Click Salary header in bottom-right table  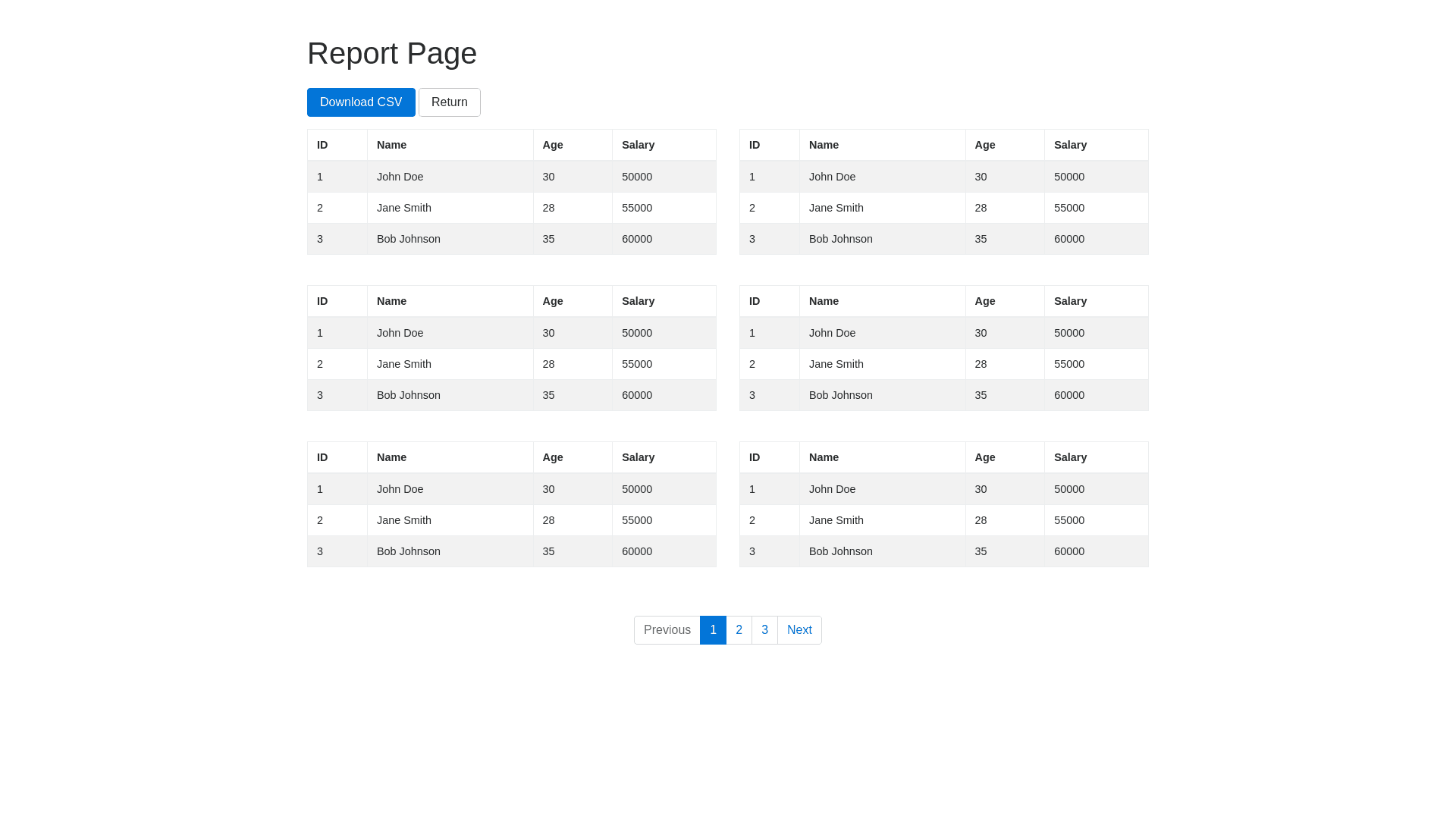(x=1070, y=457)
